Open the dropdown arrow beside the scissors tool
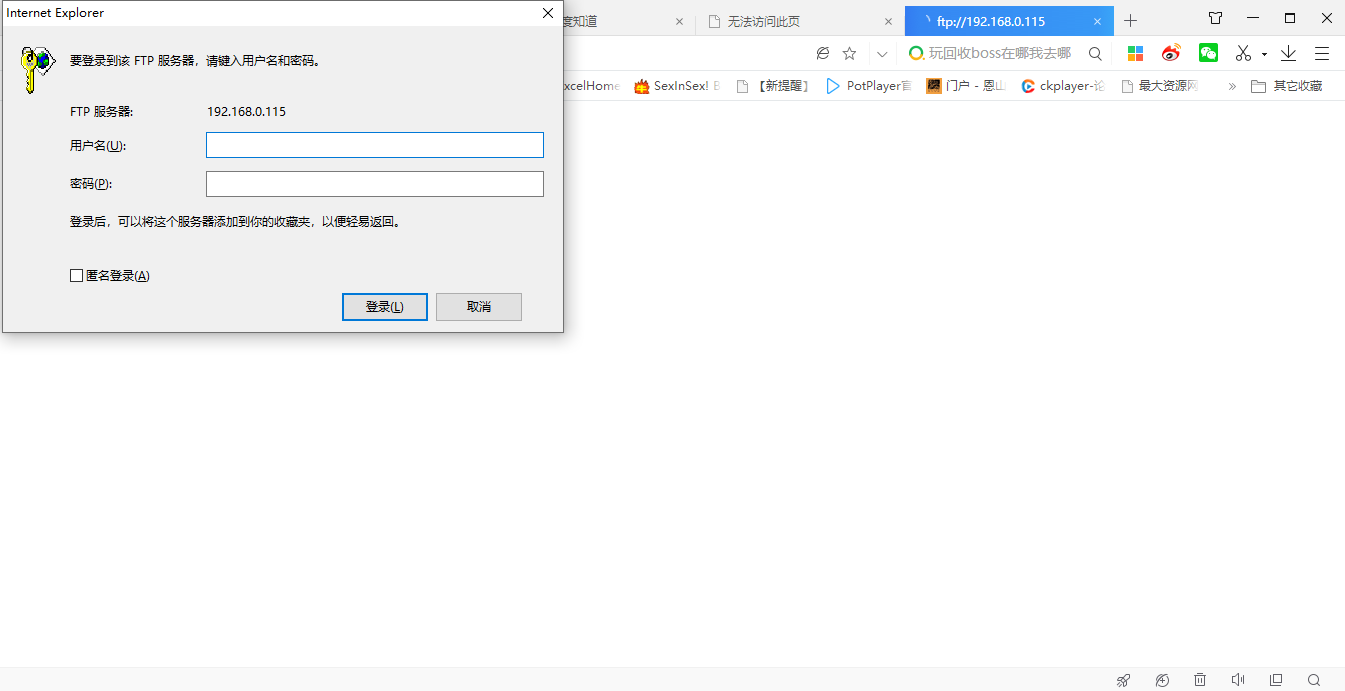Image resolution: width=1345 pixels, height=691 pixels. click(1262, 53)
